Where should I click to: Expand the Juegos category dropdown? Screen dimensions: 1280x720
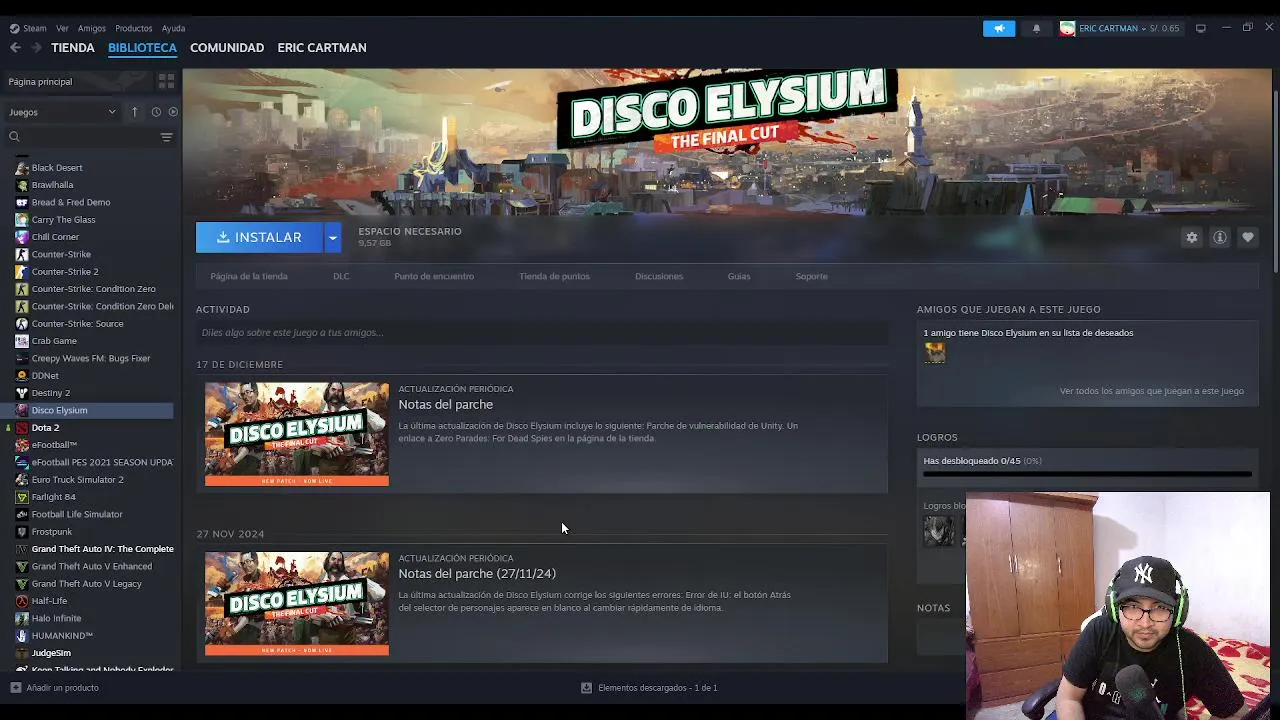62,112
